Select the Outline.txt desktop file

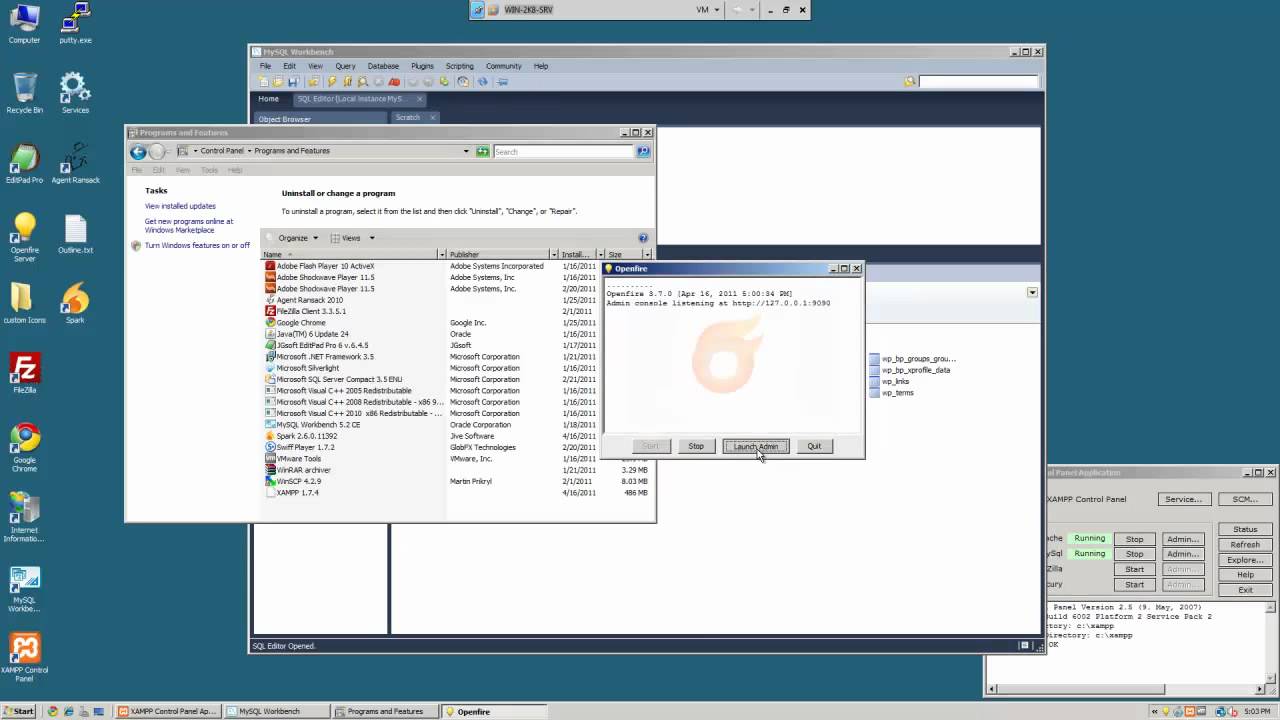point(75,234)
